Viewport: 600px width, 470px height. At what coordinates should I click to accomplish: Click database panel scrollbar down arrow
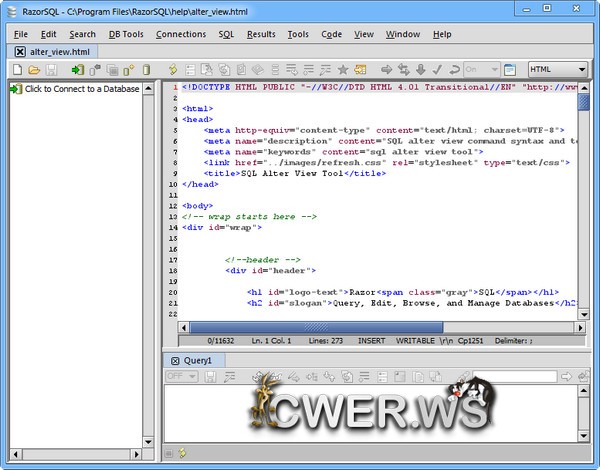click(148, 442)
